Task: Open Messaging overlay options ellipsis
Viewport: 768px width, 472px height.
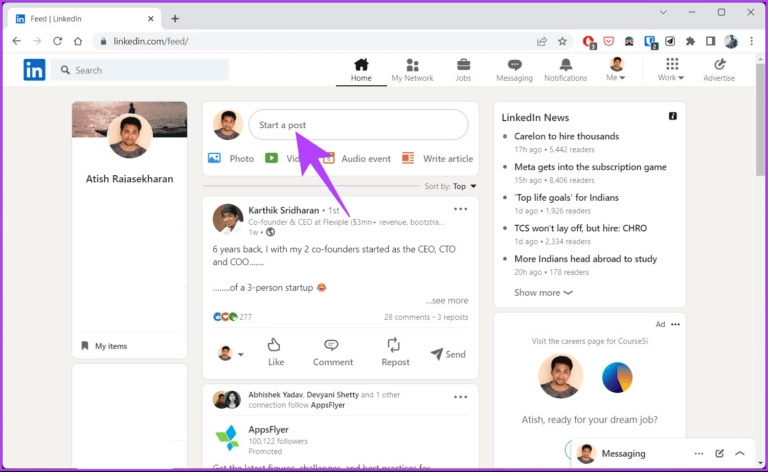Action: click(x=699, y=453)
